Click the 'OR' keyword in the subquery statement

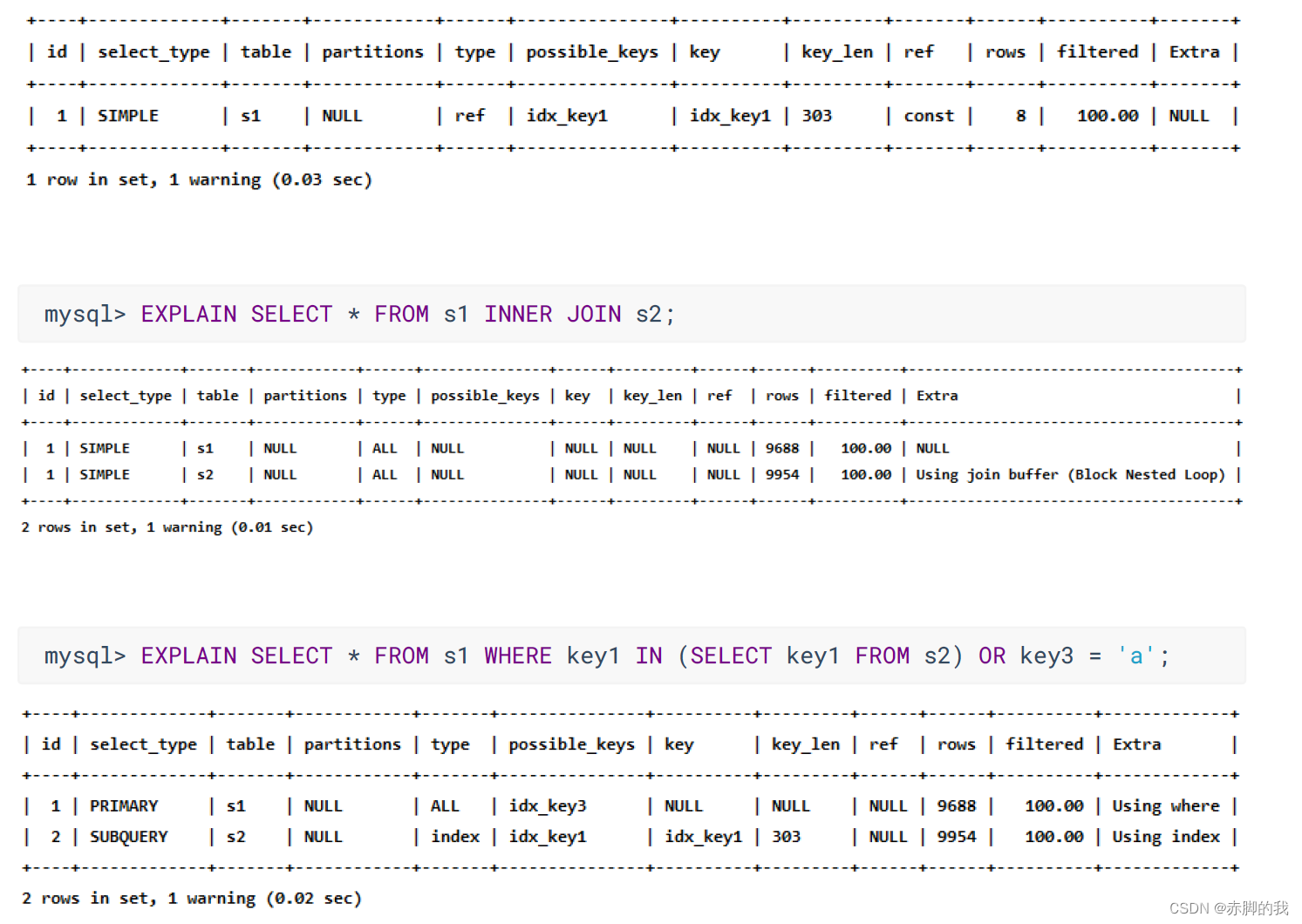[992, 656]
